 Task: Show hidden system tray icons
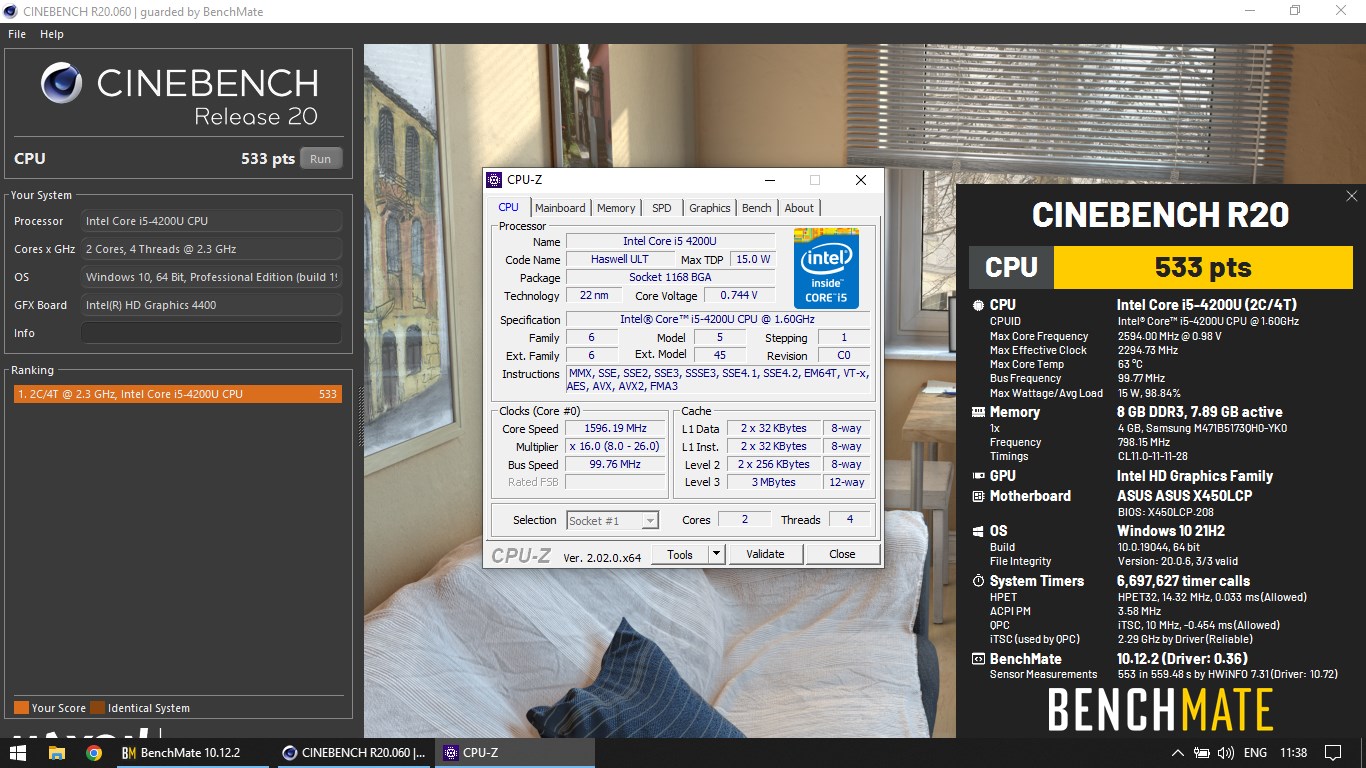coord(1178,753)
